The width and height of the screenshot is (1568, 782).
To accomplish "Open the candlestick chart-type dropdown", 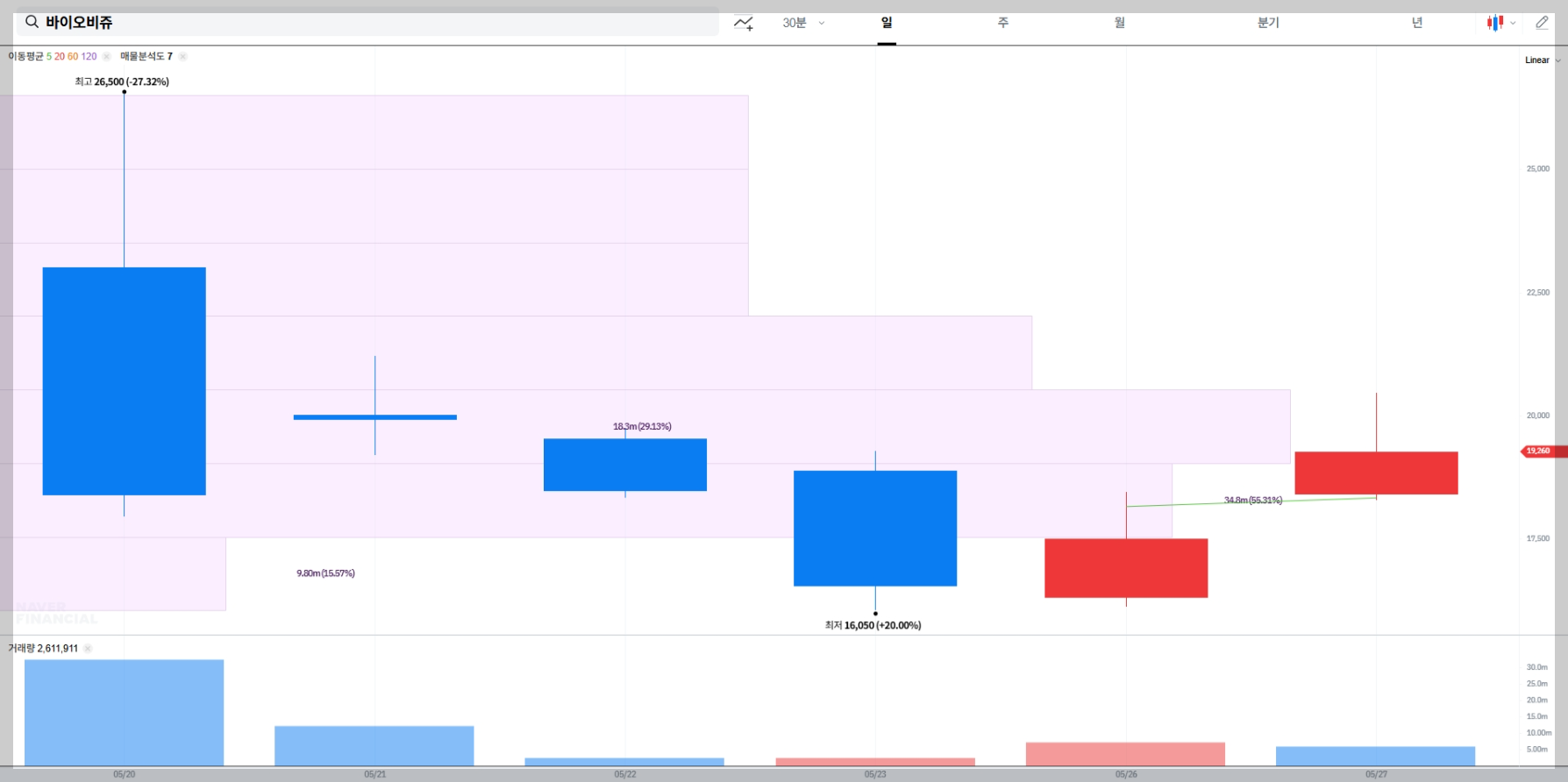I will [x=1501, y=23].
